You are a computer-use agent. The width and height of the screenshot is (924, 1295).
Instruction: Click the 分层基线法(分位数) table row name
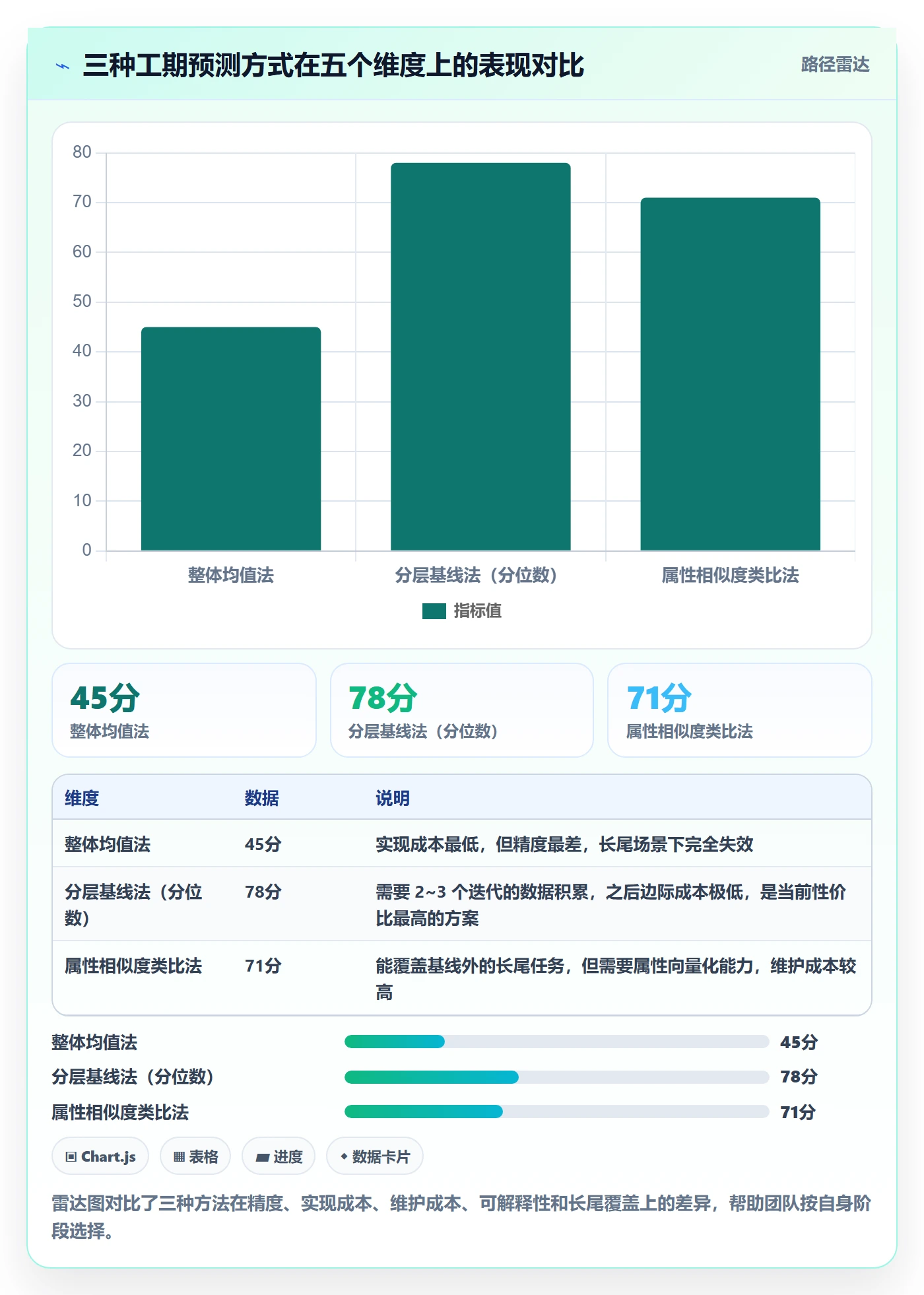point(133,905)
